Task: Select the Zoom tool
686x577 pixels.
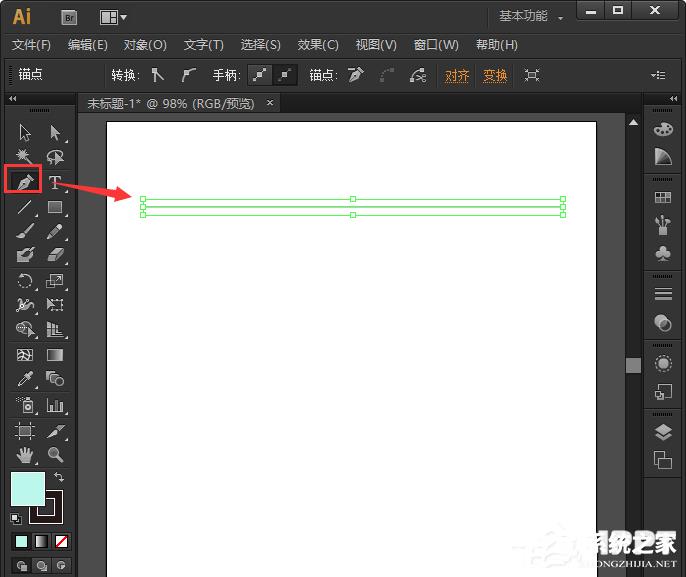Action: [55, 455]
